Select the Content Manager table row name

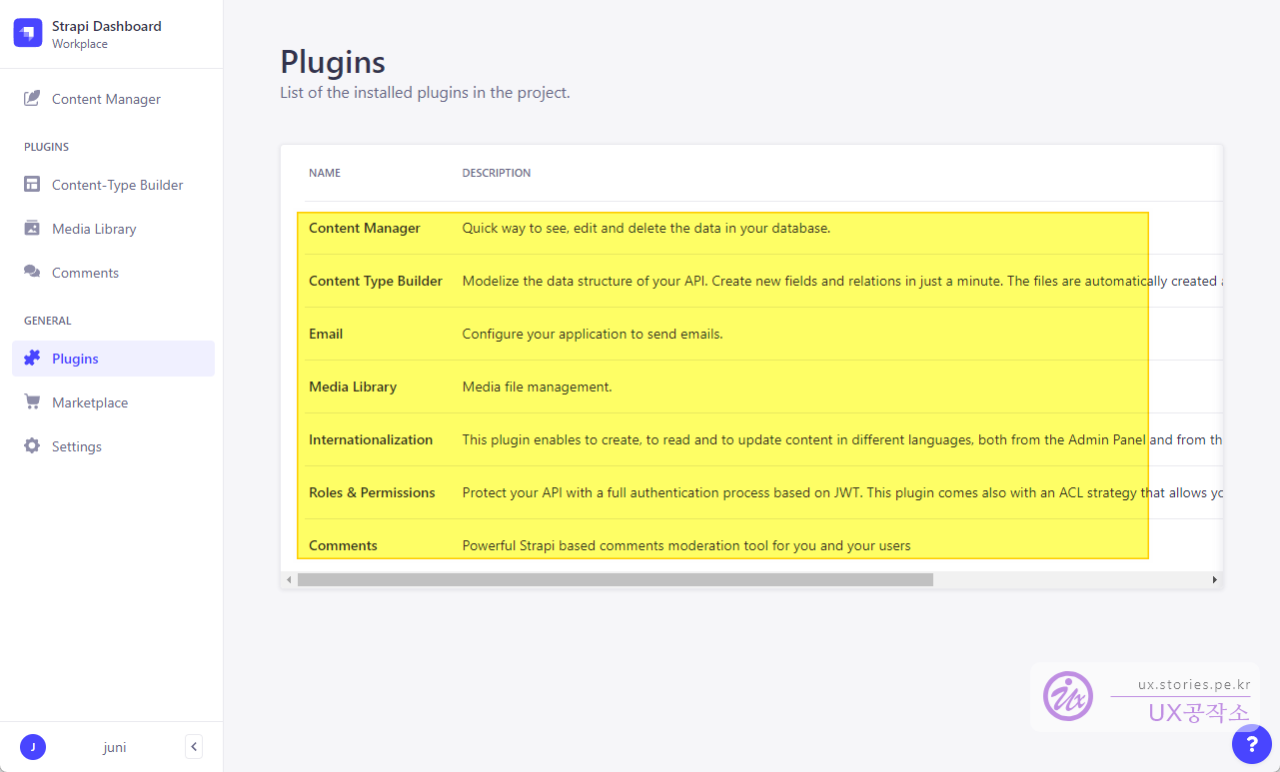[364, 228]
